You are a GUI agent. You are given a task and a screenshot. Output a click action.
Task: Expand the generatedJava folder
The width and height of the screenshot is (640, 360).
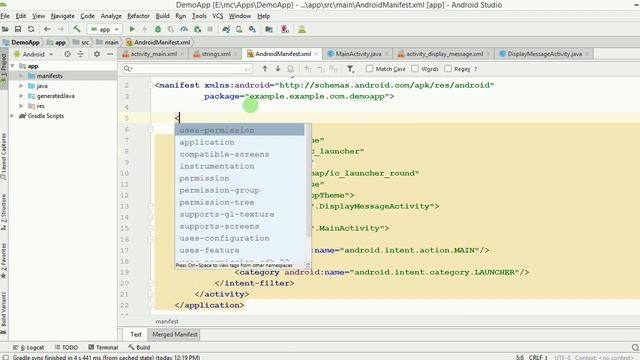pyautogui.click(x=21, y=96)
